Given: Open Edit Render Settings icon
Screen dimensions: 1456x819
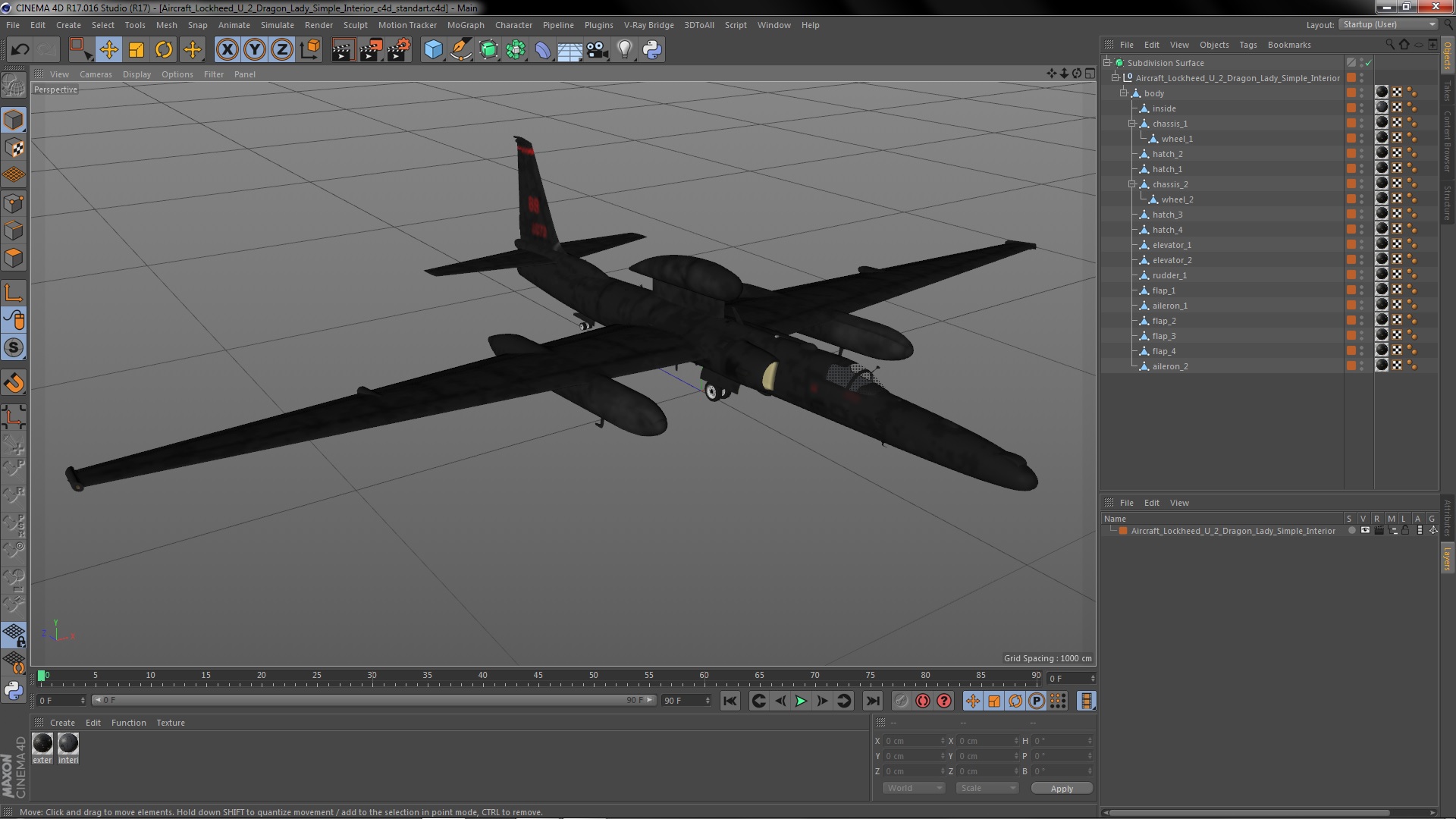Looking at the screenshot, I should point(399,50).
